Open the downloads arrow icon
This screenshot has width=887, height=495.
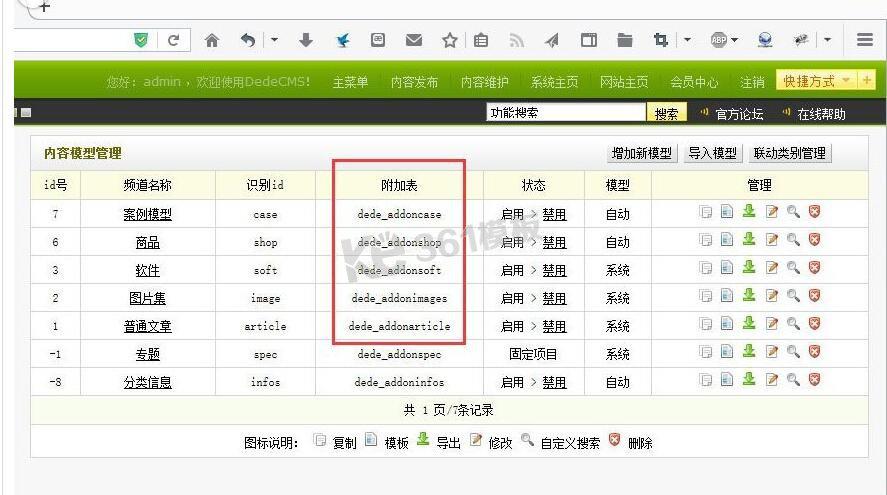tap(306, 40)
